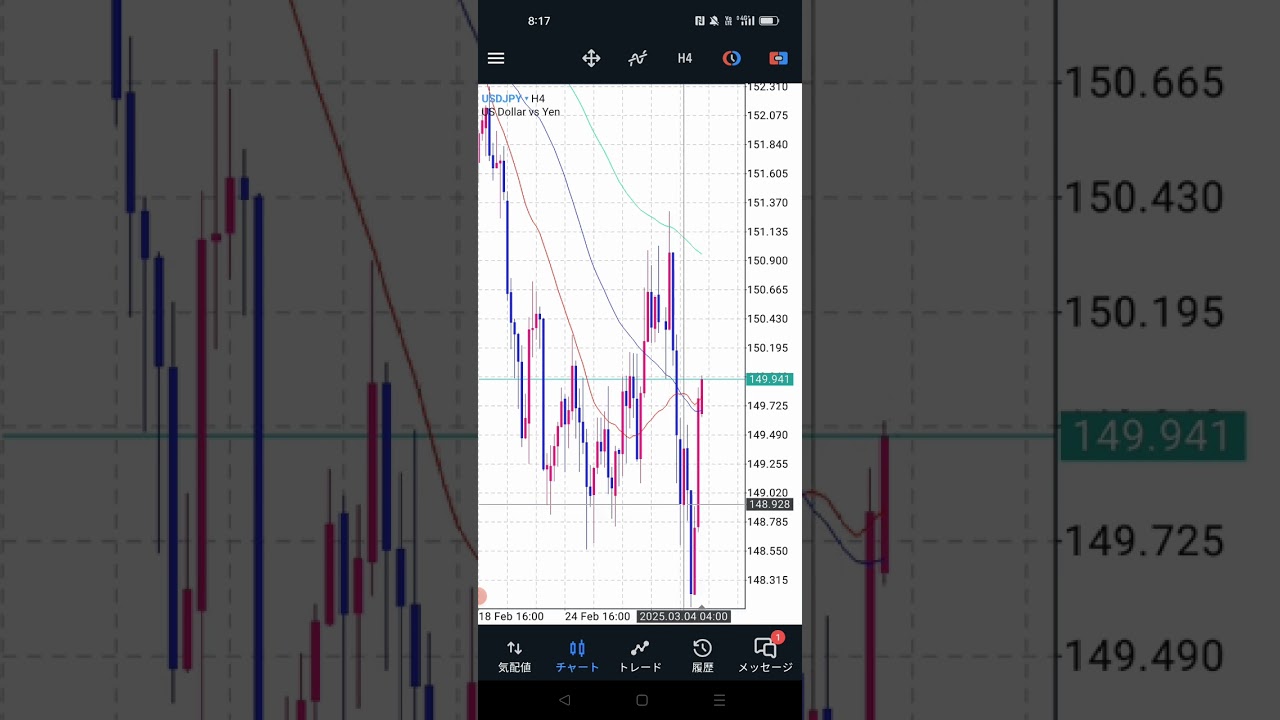The height and width of the screenshot is (720, 1280).
Task: Expand the USDJPY symbol dropdown
Action: (503, 98)
